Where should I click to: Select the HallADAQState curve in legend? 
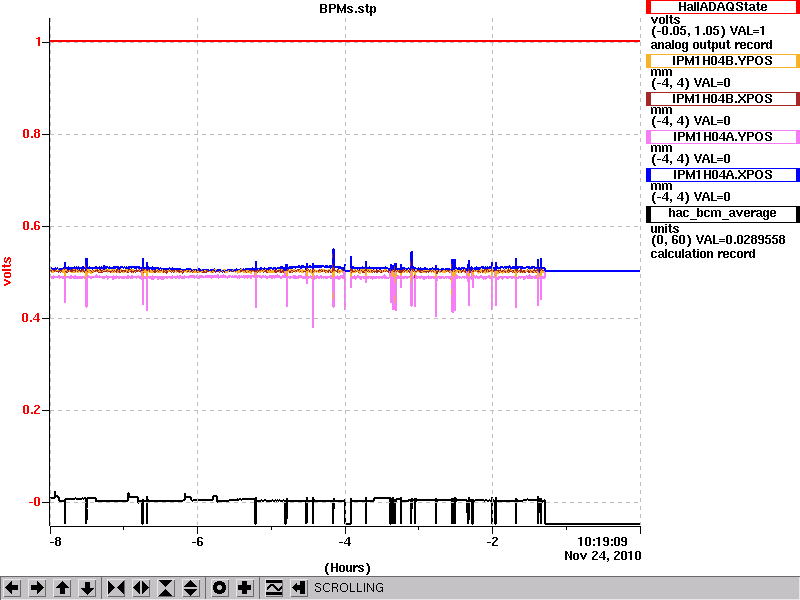click(x=722, y=7)
